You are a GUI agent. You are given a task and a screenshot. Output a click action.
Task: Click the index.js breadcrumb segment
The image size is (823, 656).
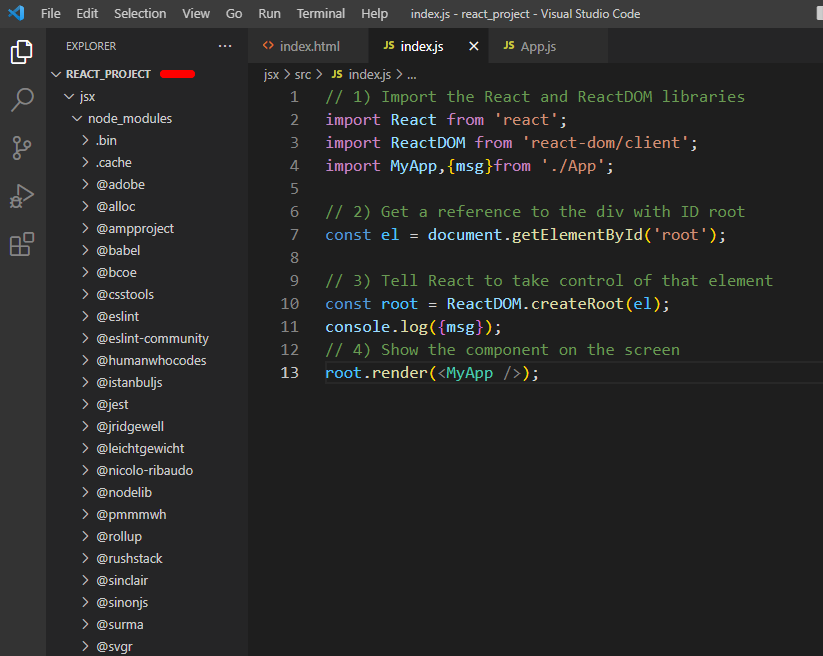370,75
